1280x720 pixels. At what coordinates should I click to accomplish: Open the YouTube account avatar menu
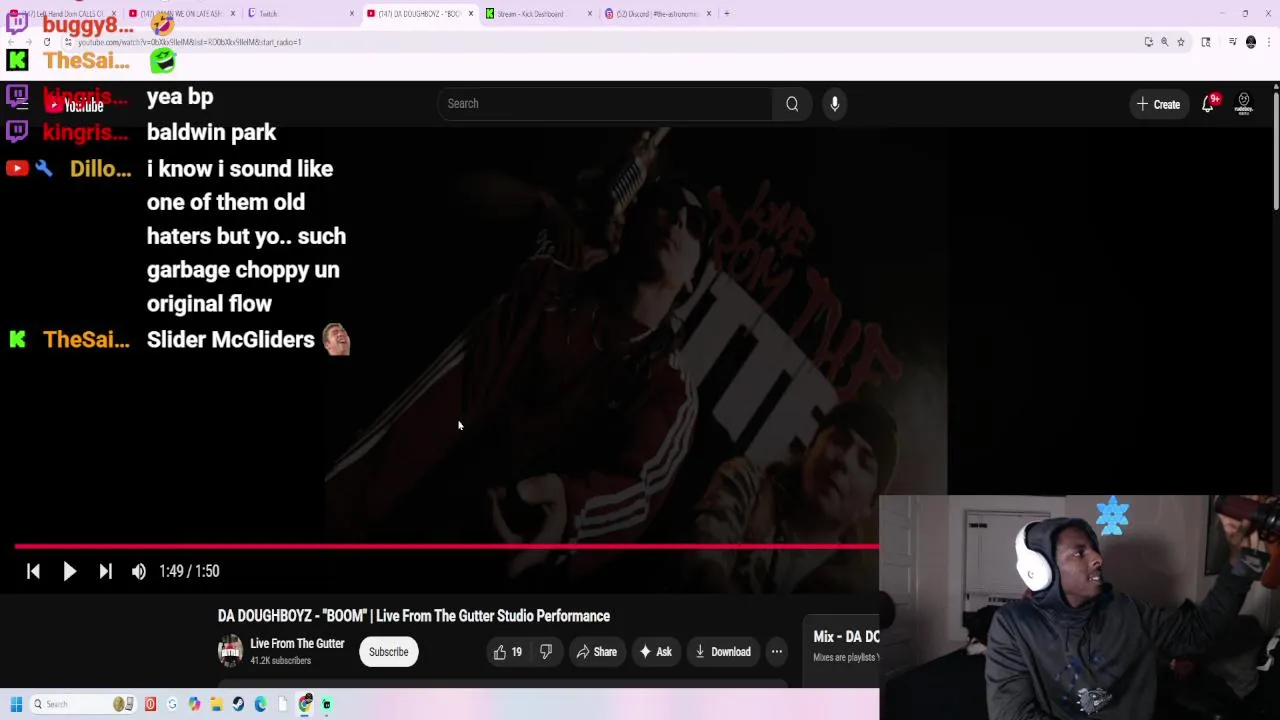pos(1244,104)
